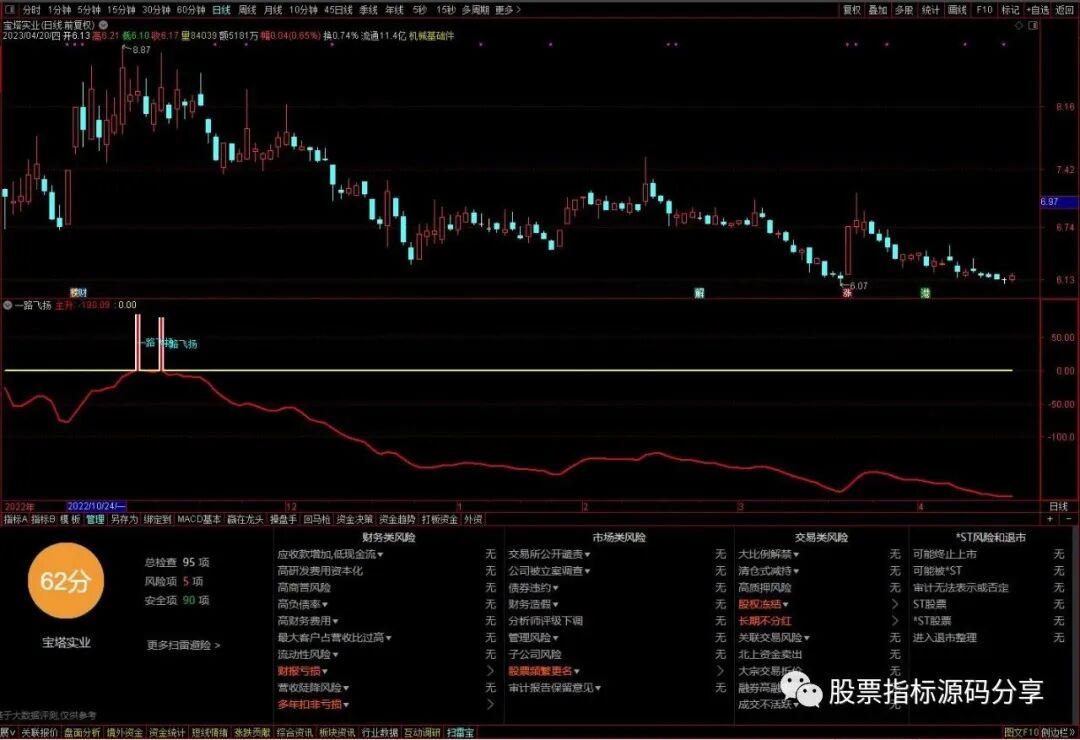This screenshot has width=1080, height=740.
Task: Open the 更多扫雷避险 link
Action: pyautogui.click(x=183, y=645)
